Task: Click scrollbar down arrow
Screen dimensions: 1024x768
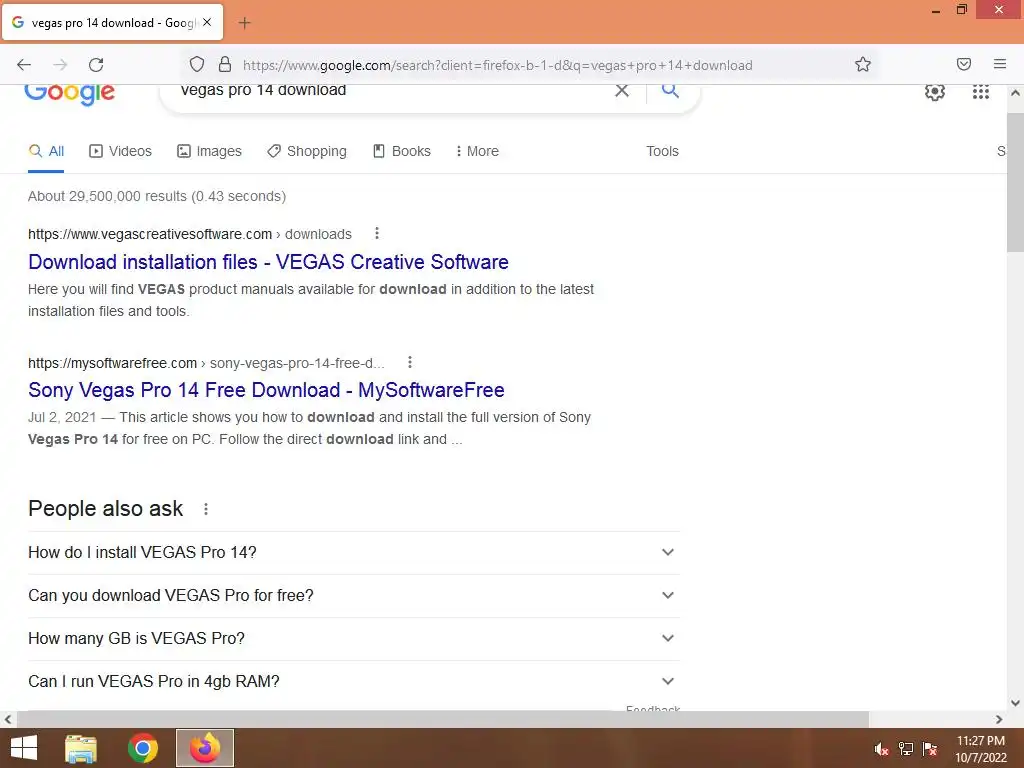Action: (1015, 703)
